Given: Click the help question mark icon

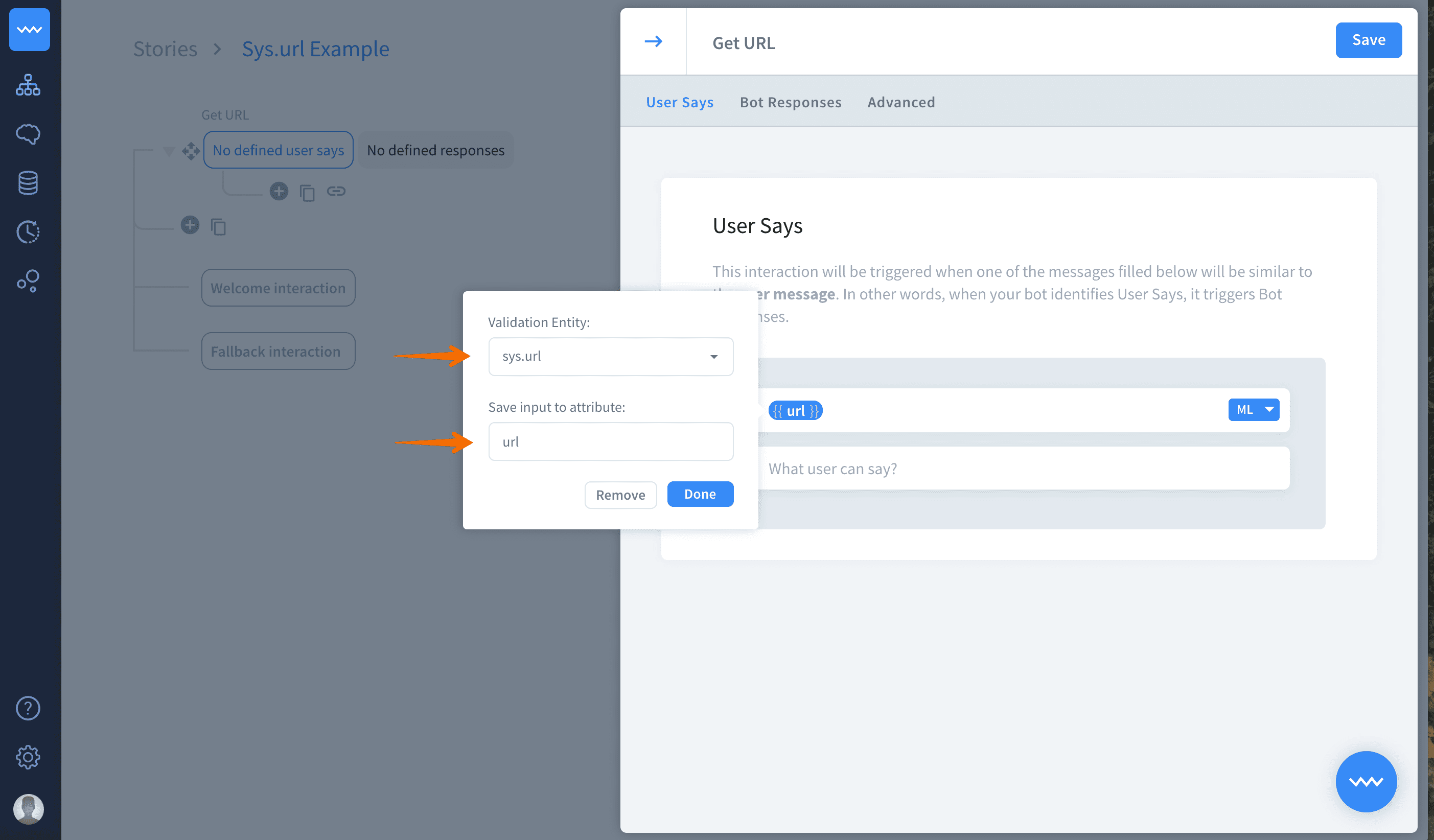Looking at the screenshot, I should (28, 708).
